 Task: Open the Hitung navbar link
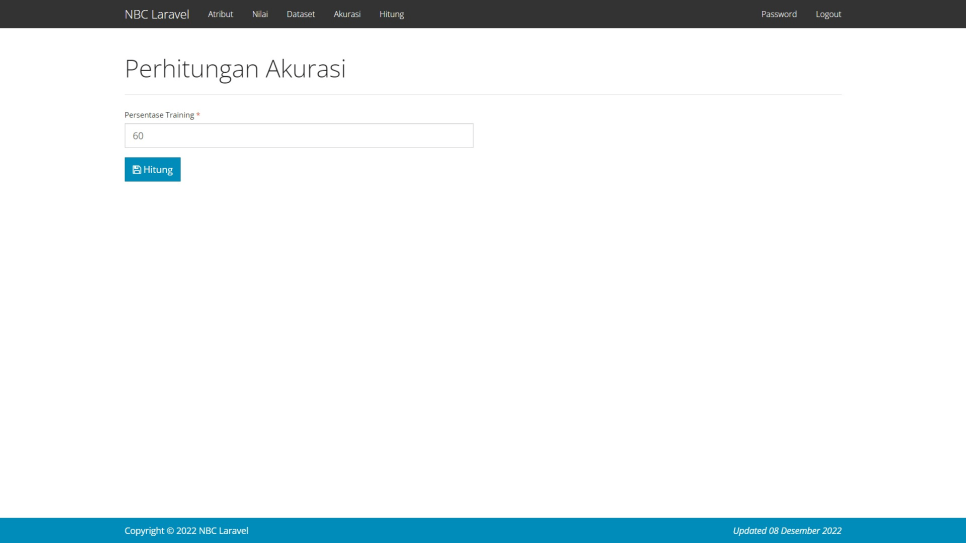tap(392, 14)
